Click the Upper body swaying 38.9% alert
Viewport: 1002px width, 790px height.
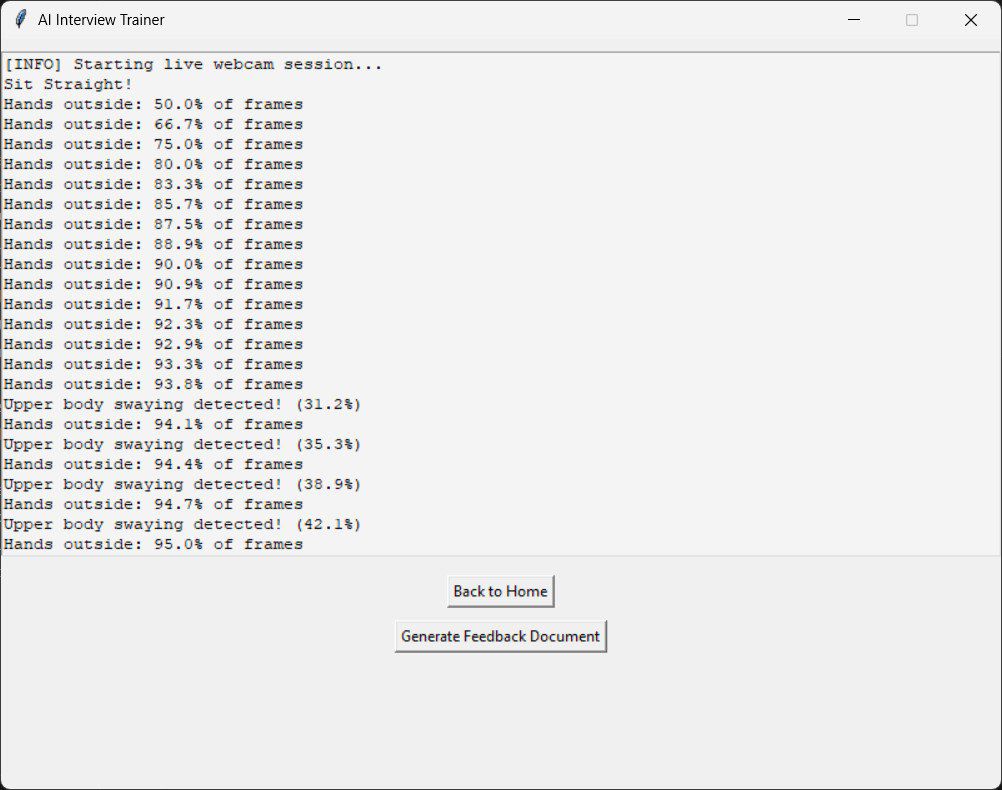pos(182,484)
